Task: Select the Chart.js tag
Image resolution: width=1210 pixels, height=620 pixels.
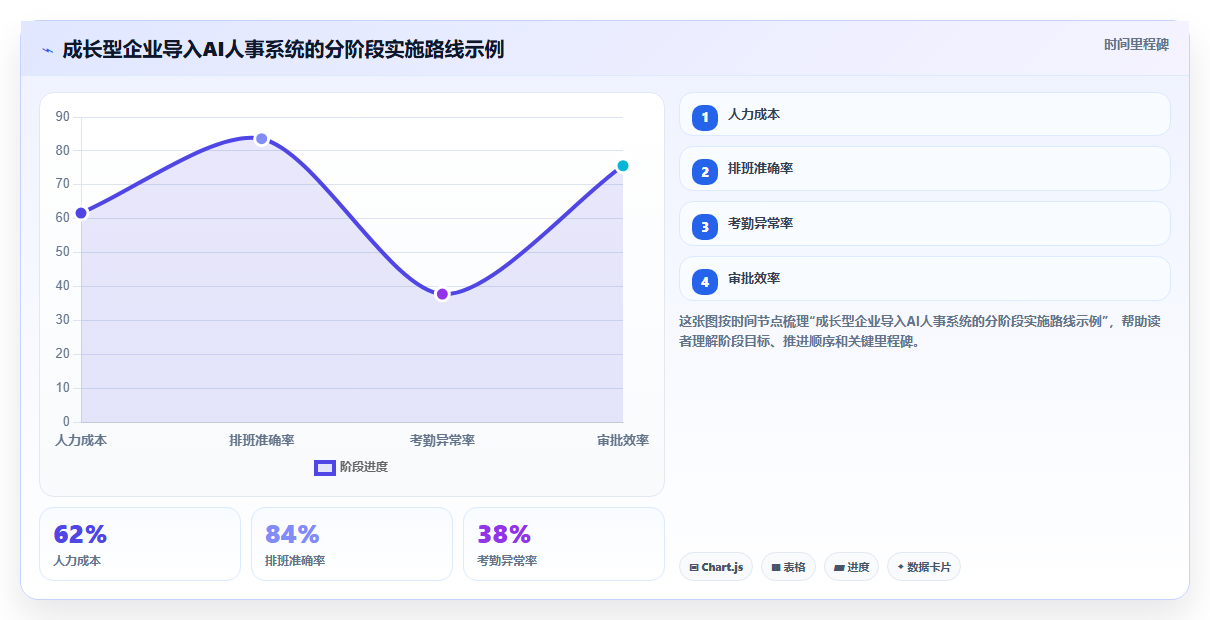Action: (716, 567)
